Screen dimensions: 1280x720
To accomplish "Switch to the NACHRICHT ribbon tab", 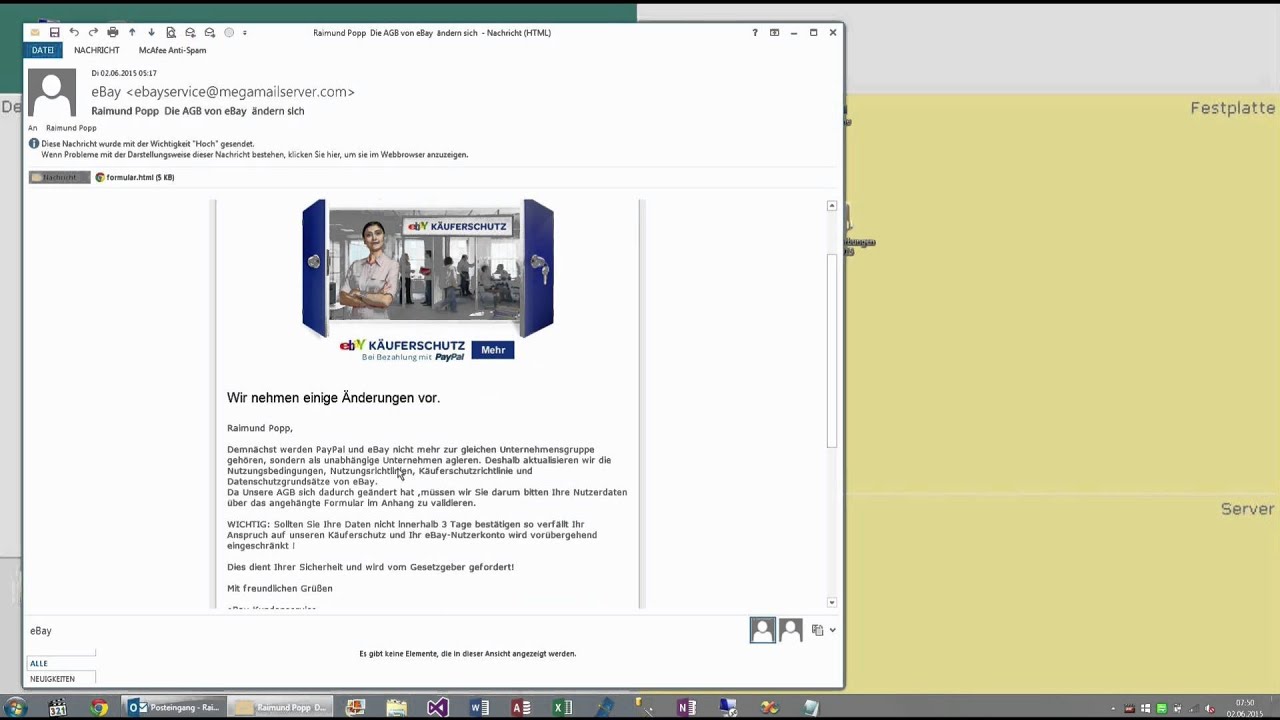I will coord(96,50).
